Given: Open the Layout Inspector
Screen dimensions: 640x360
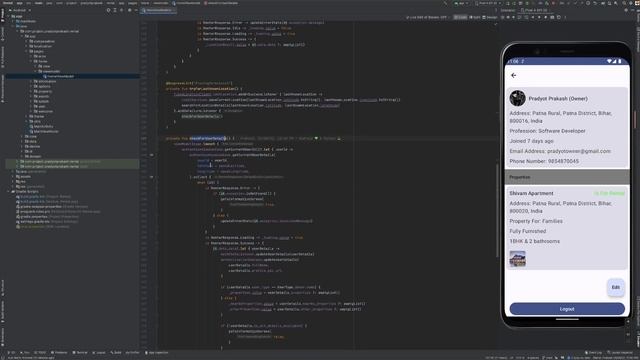Looking at the screenshot, I should point(620,352).
